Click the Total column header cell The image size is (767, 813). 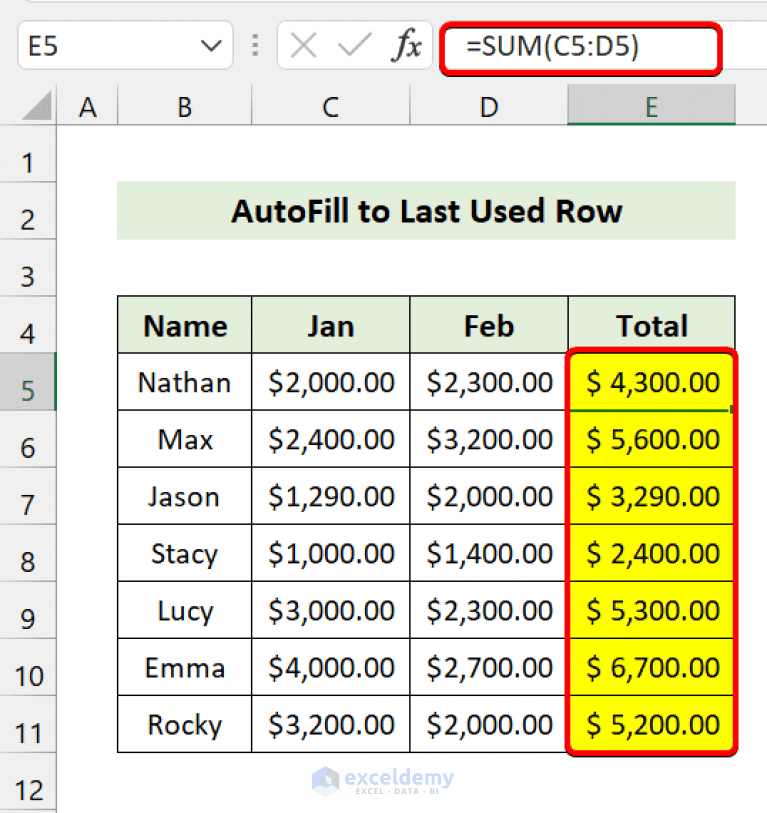651,325
